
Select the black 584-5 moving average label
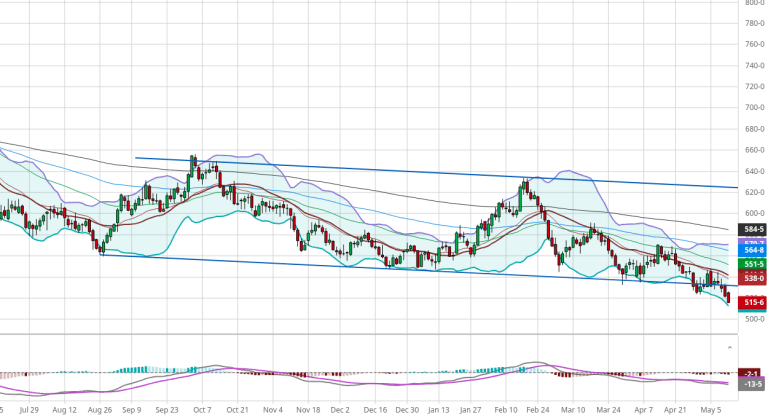point(751,229)
